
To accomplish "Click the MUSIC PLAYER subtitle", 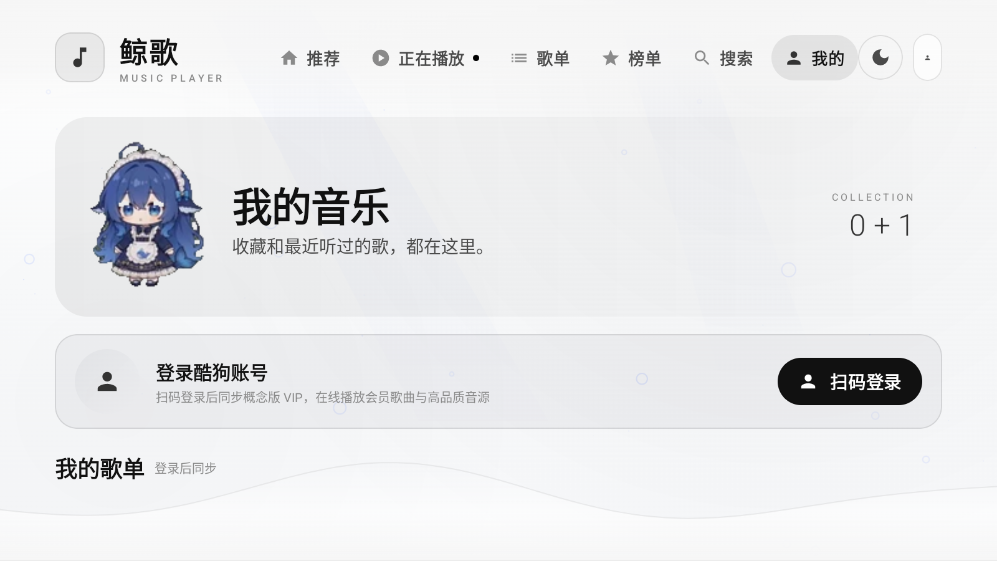I will (171, 78).
